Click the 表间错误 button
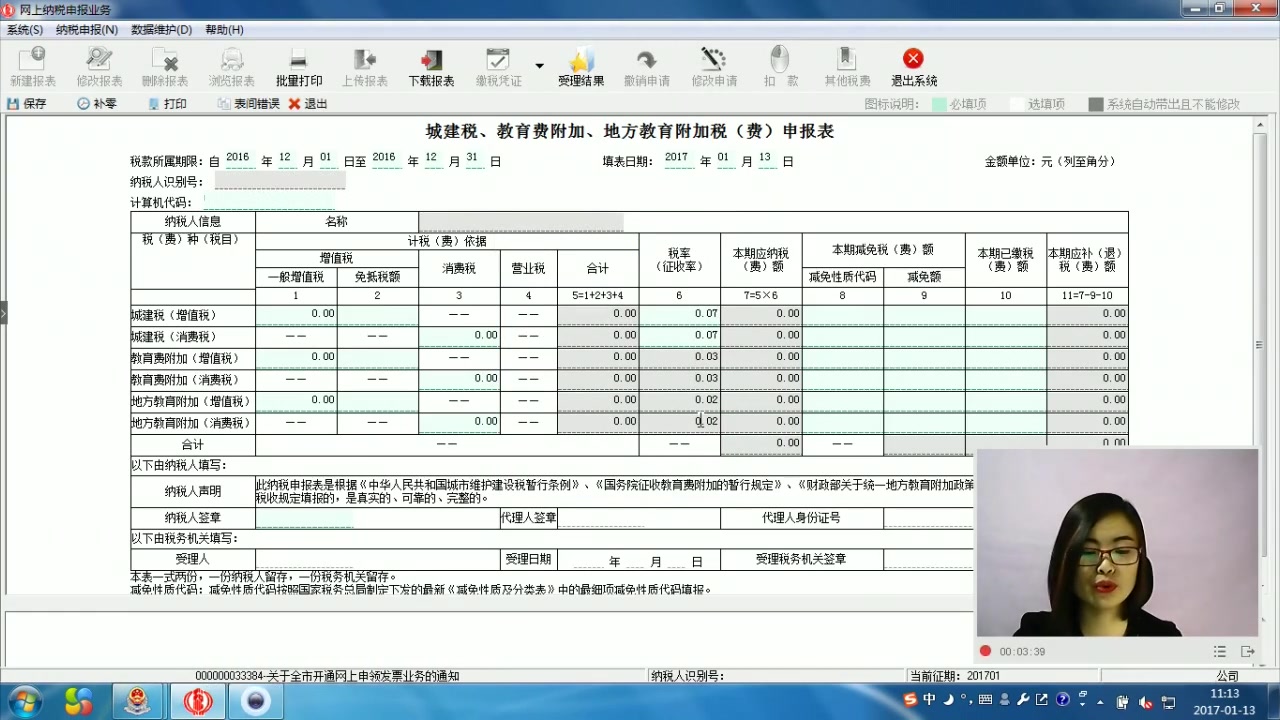Screen dimensions: 1280x720 pos(249,103)
